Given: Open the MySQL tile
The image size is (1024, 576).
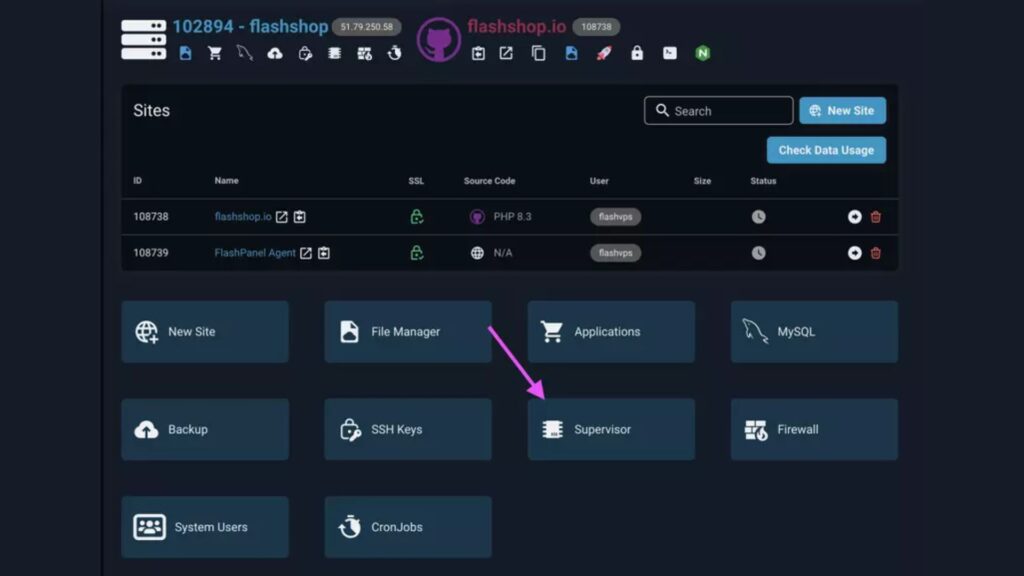Looking at the screenshot, I should point(814,332).
